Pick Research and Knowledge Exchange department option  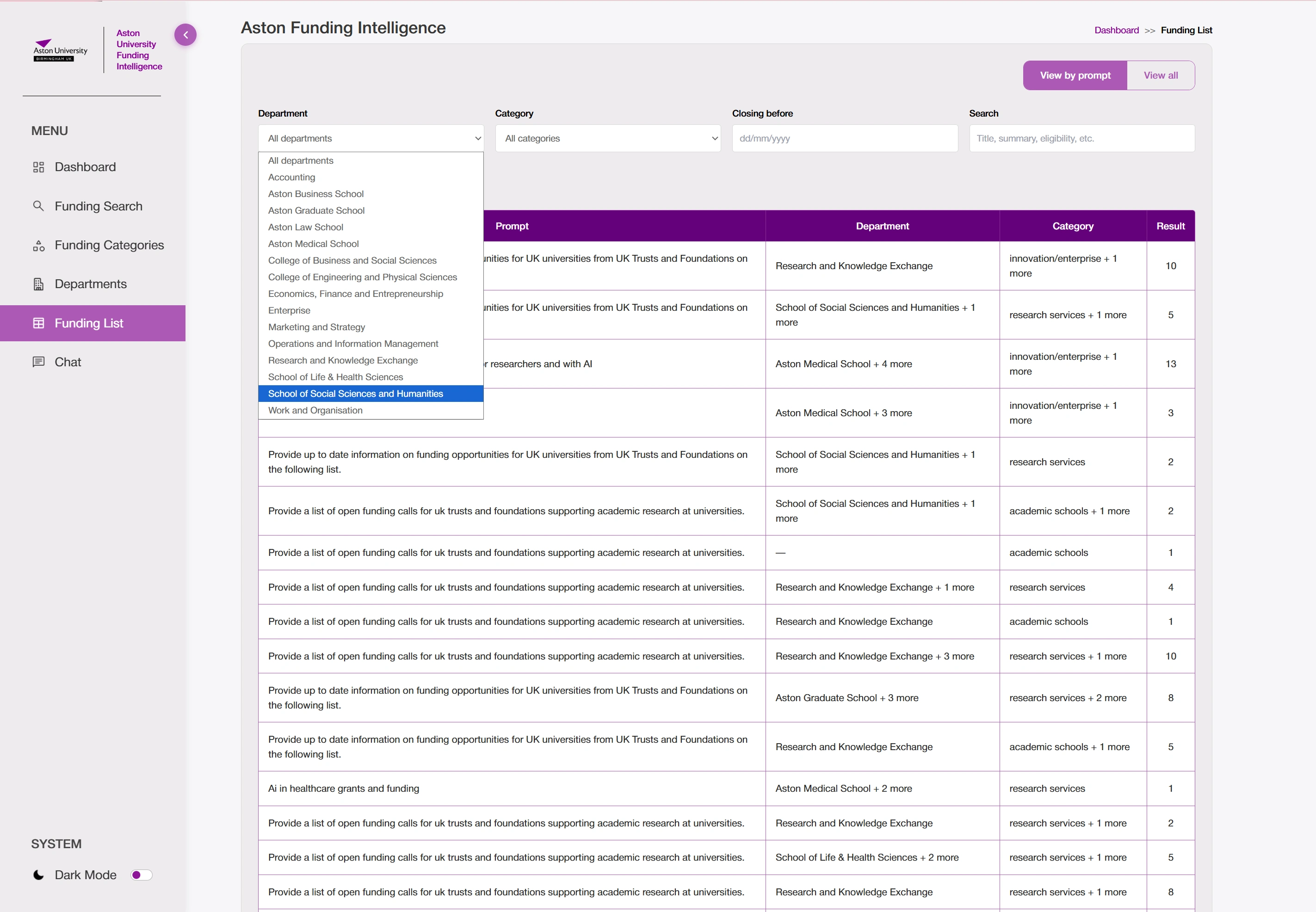(343, 361)
